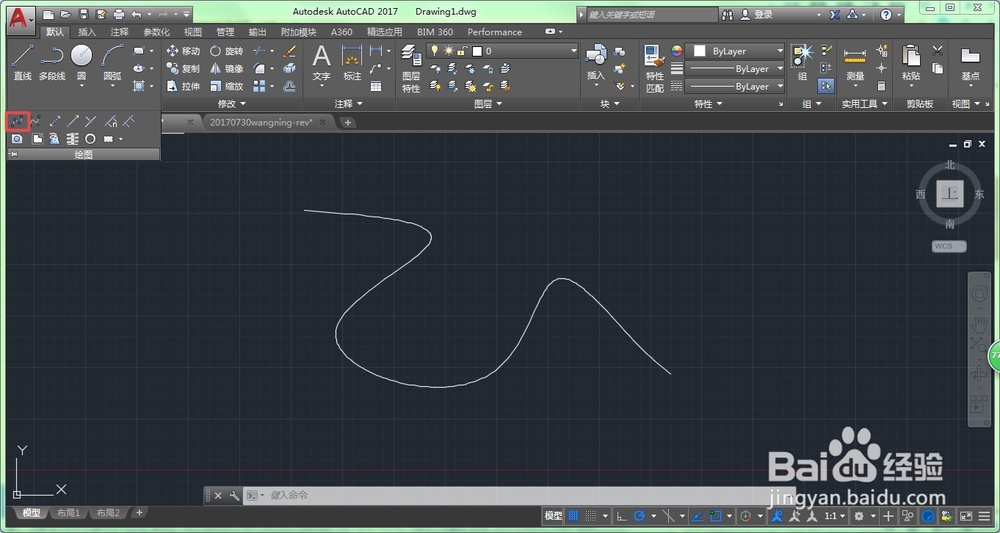Click the erase tool in modify panel

[x=290, y=51]
